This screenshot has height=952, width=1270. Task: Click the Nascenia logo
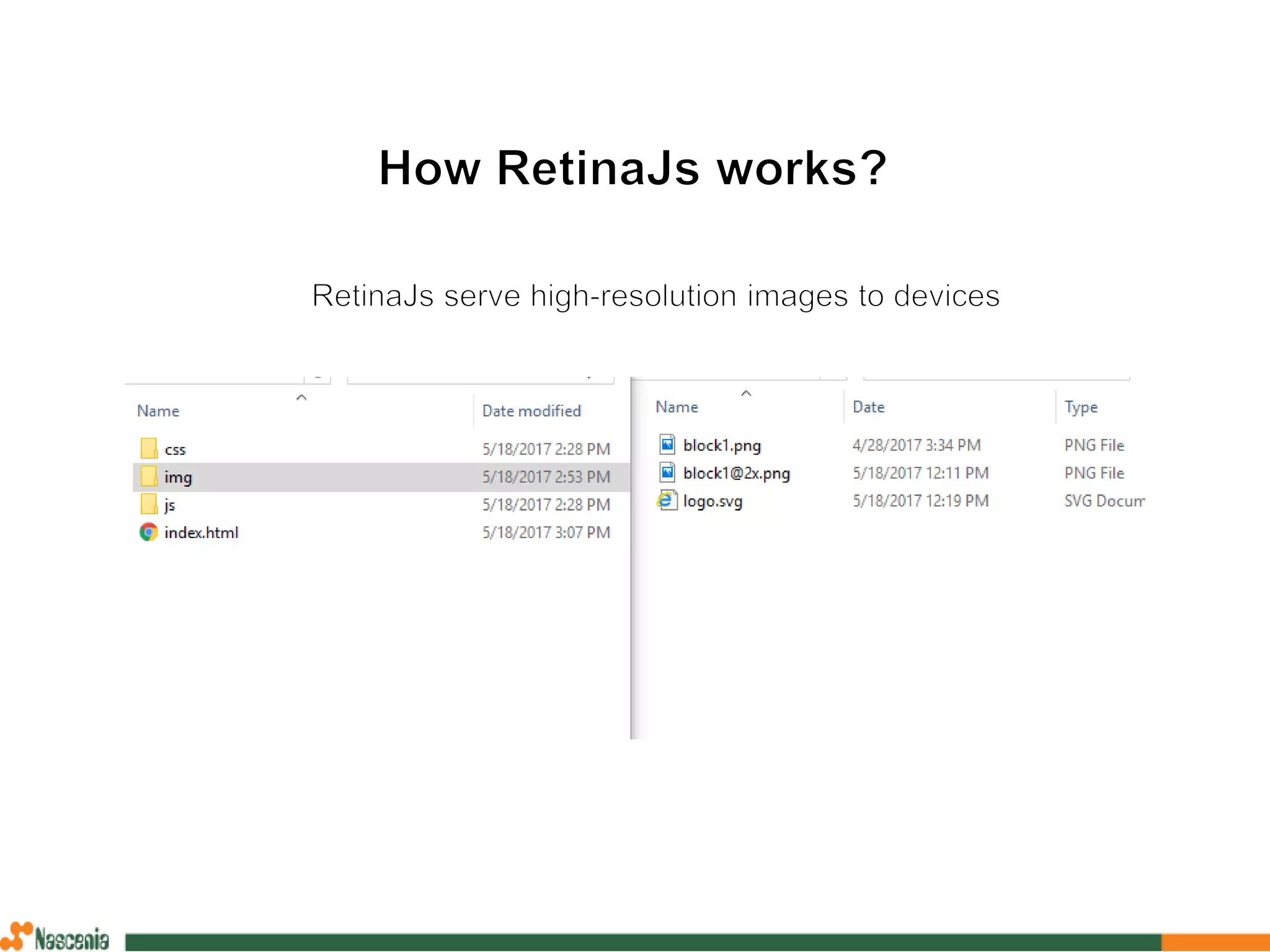56,937
